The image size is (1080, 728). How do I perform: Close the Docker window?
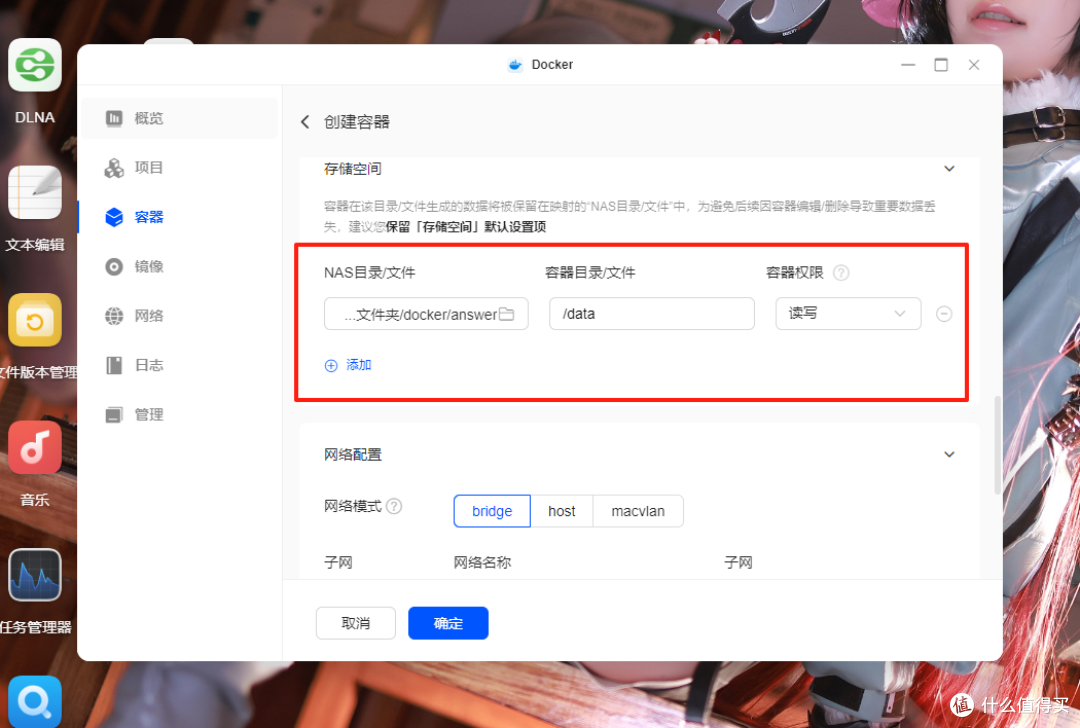973,65
